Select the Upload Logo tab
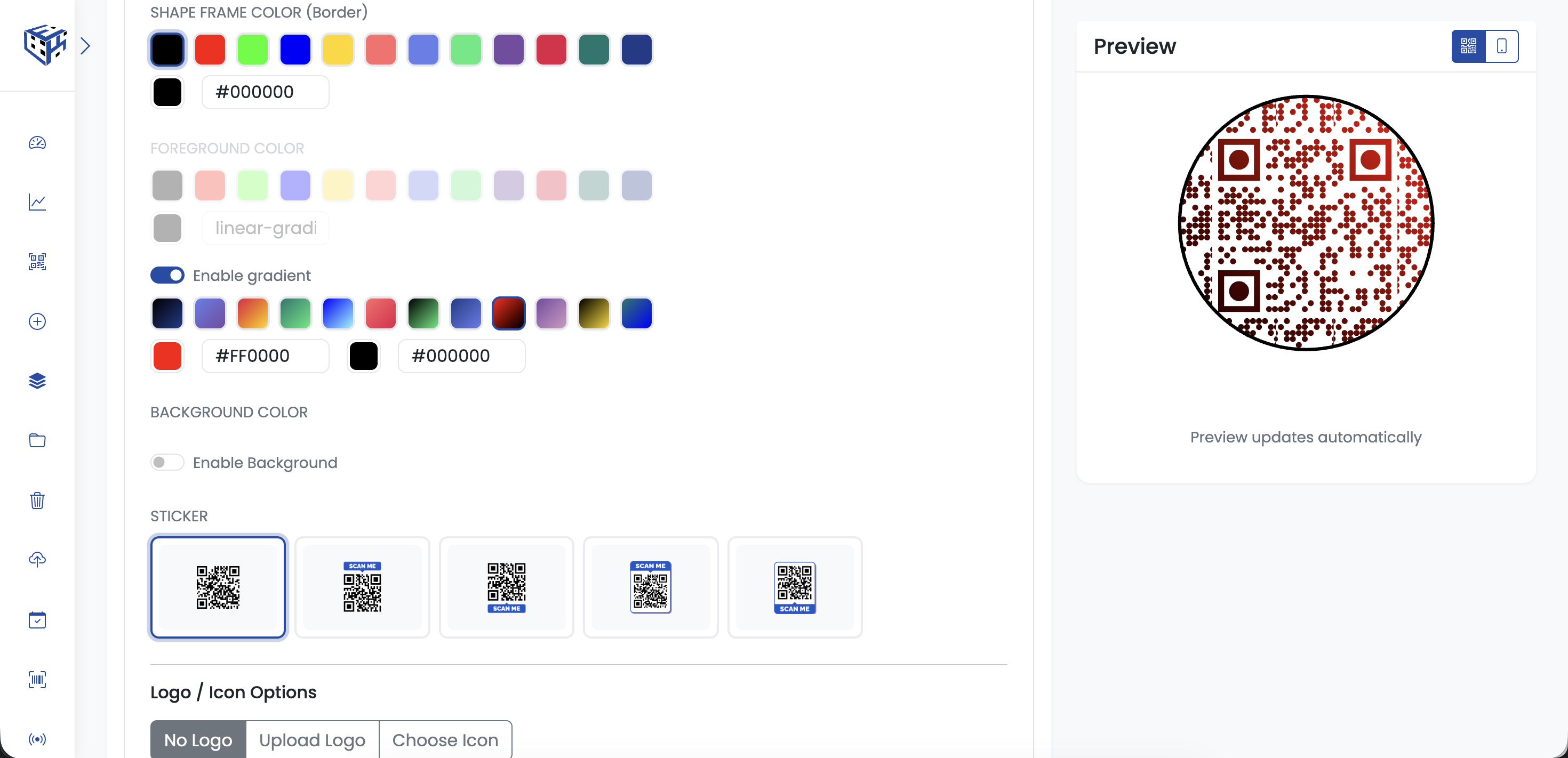Image resolution: width=1568 pixels, height=758 pixels. (x=312, y=740)
